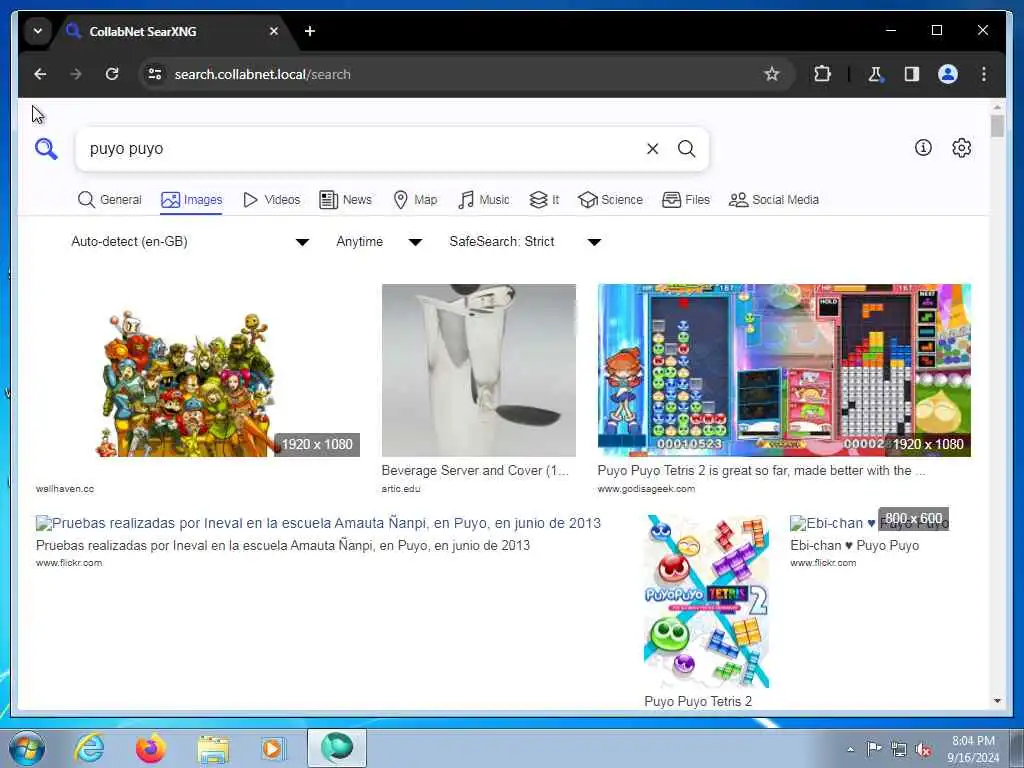Show hidden system tray icons
Image resolution: width=1024 pixels, height=768 pixels.
point(850,750)
